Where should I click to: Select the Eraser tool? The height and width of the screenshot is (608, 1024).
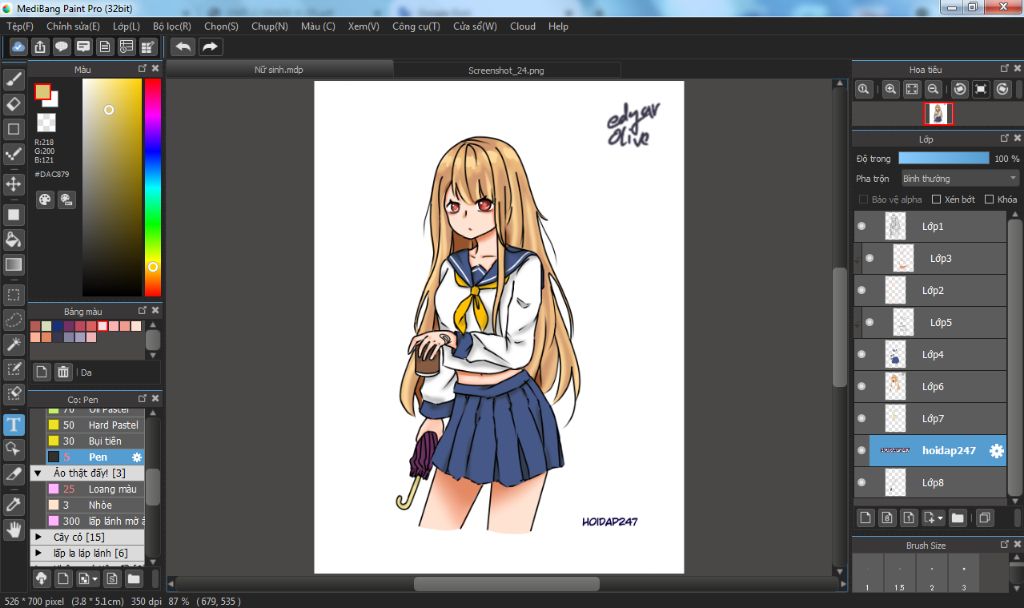[14, 104]
